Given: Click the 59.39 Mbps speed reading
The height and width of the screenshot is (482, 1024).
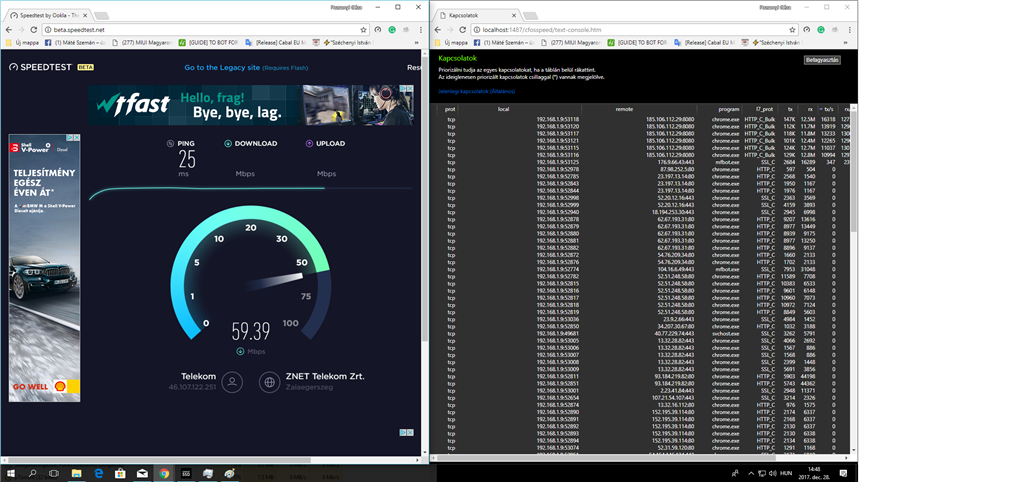Looking at the screenshot, I should pos(251,332).
